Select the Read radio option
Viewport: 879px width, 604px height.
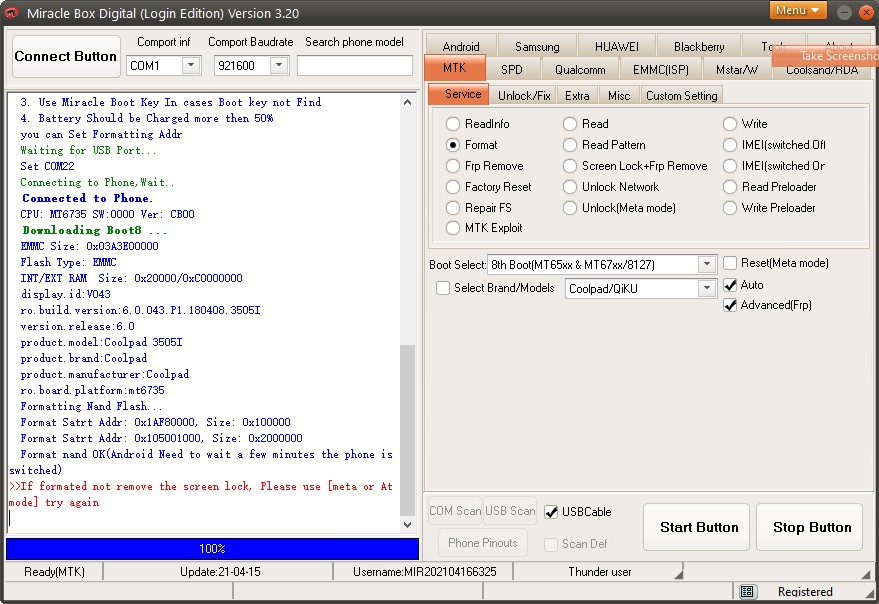pyautogui.click(x=570, y=123)
